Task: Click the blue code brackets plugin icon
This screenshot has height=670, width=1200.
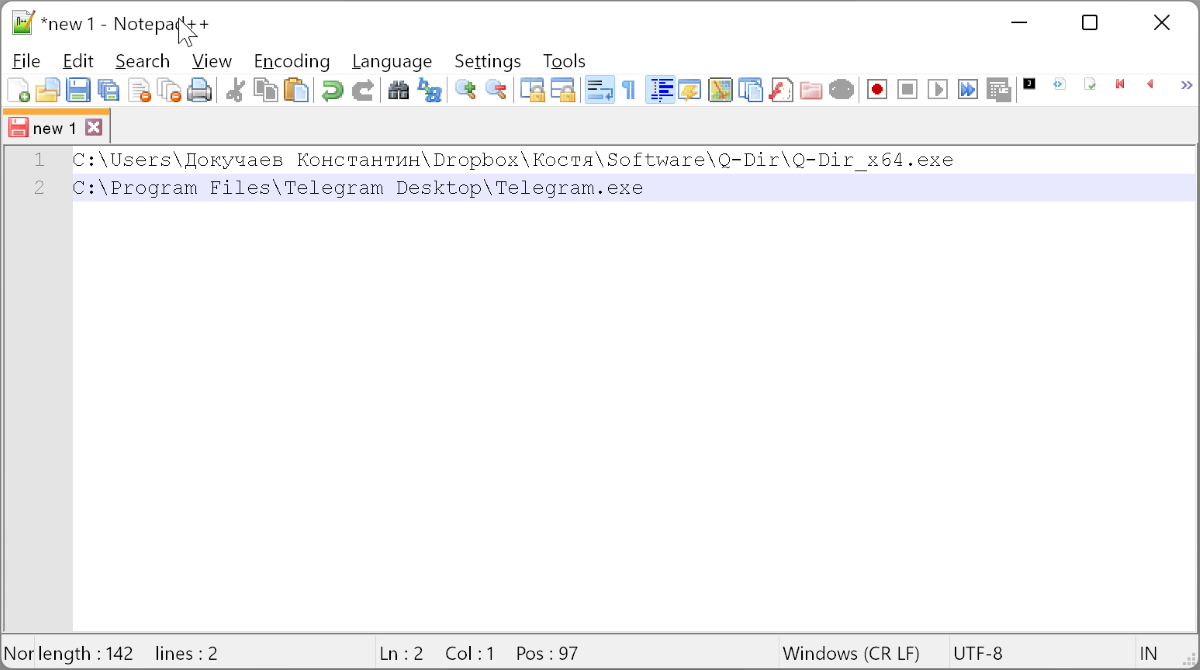Action: [1060, 84]
